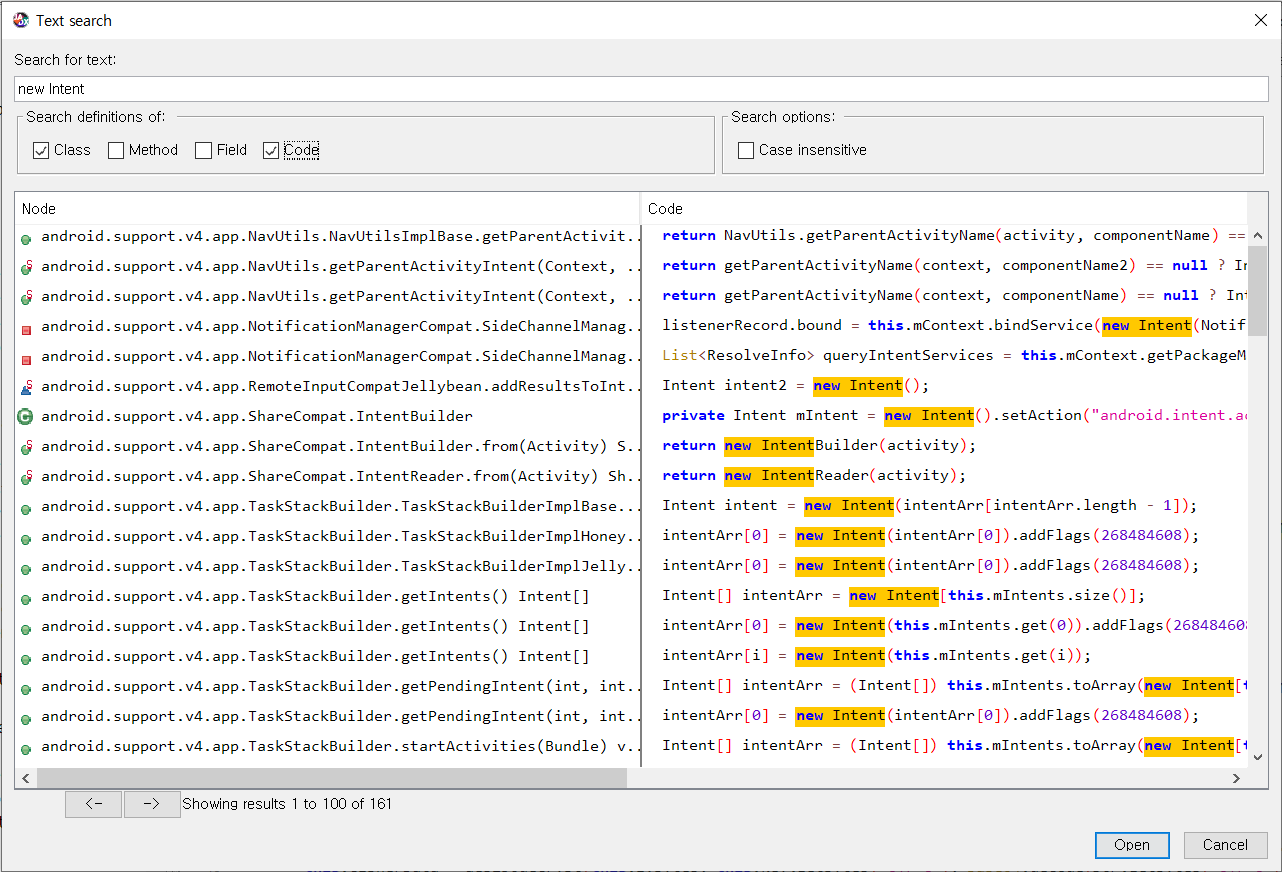Click the Open button

click(1132, 845)
